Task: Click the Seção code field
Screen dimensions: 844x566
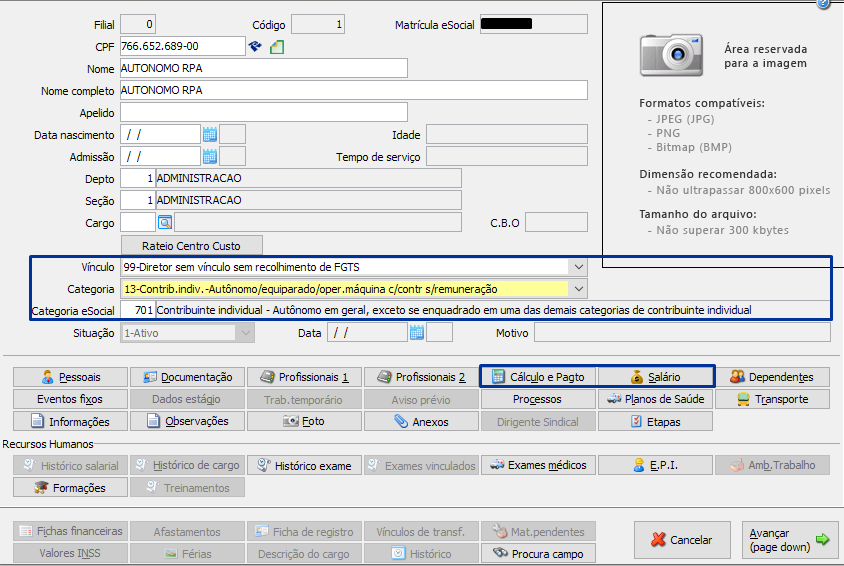Action: click(x=138, y=200)
